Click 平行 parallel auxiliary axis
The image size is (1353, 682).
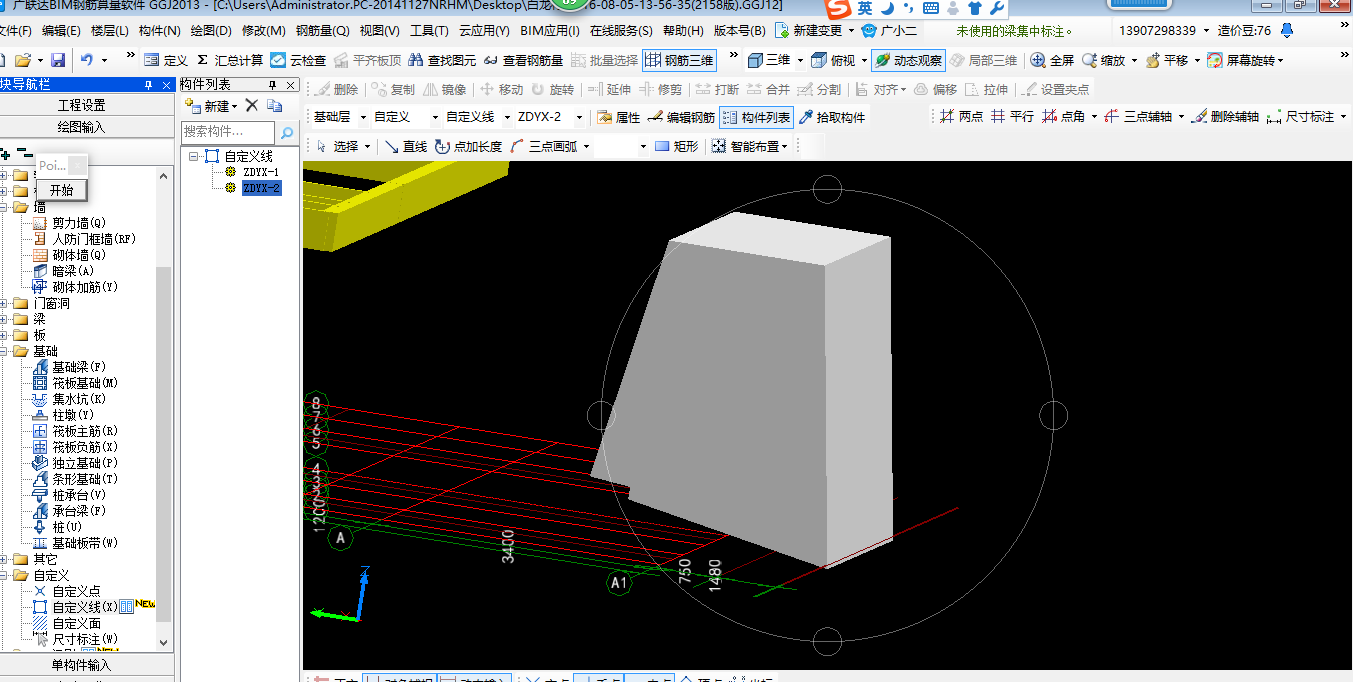(1012, 117)
